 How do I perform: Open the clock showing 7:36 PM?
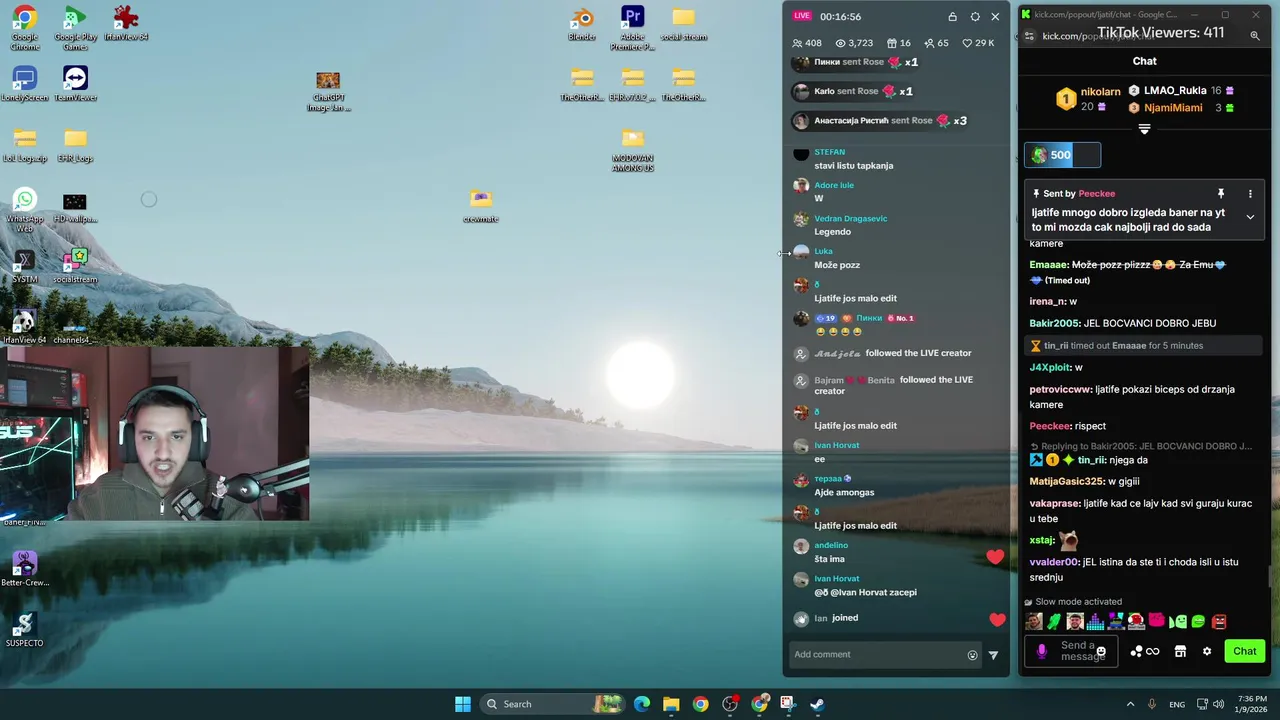tap(1252, 704)
